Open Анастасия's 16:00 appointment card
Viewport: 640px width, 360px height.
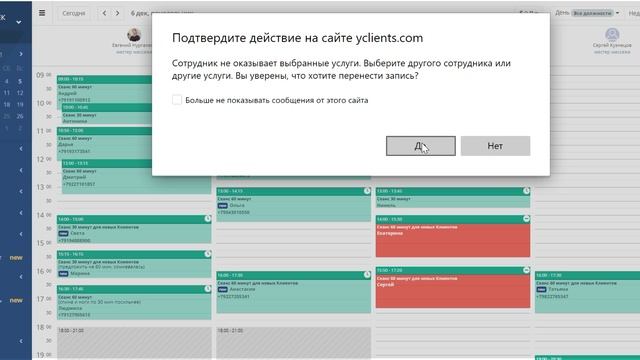pos(293,292)
